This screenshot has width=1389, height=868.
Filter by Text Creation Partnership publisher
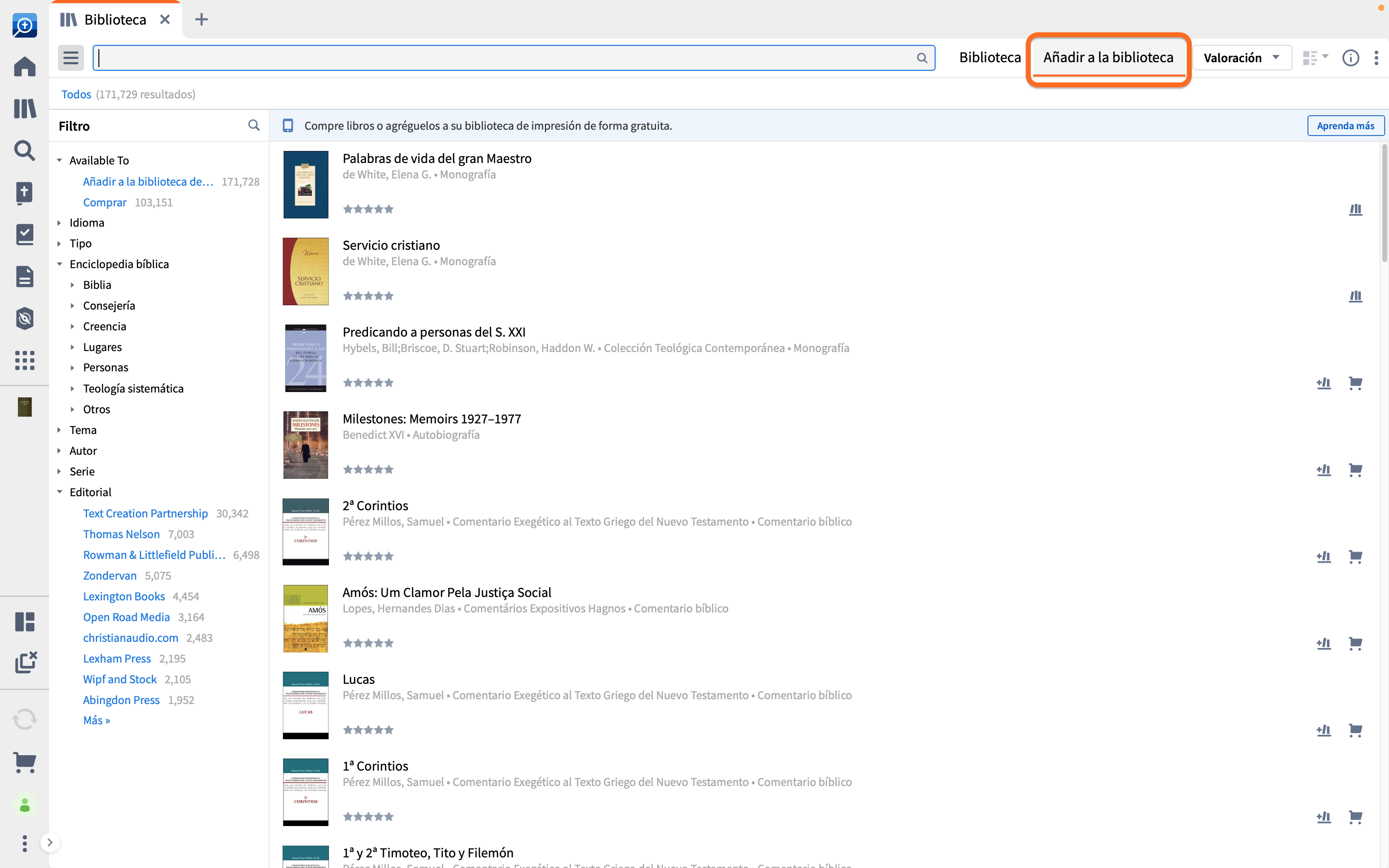(145, 513)
